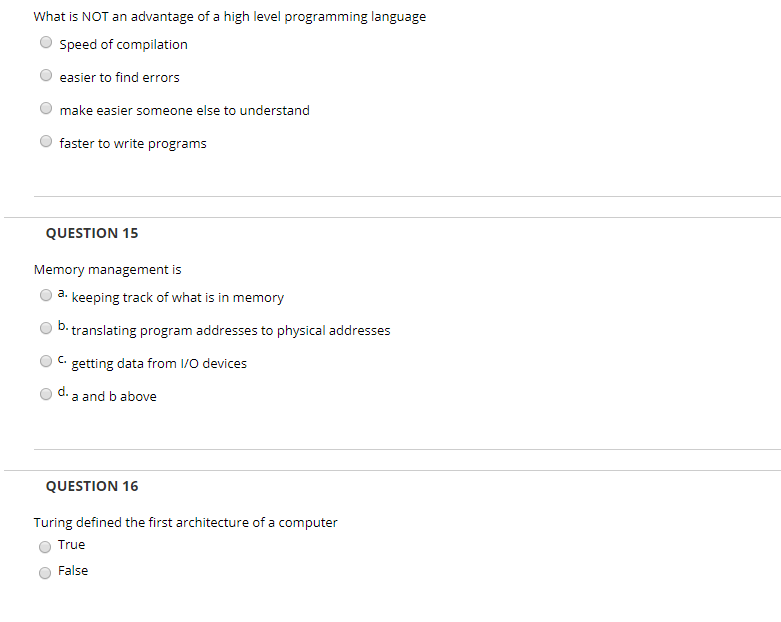The width and height of the screenshot is (781, 622).
Task: Choose option b about translating program addresses
Action: (x=46, y=328)
